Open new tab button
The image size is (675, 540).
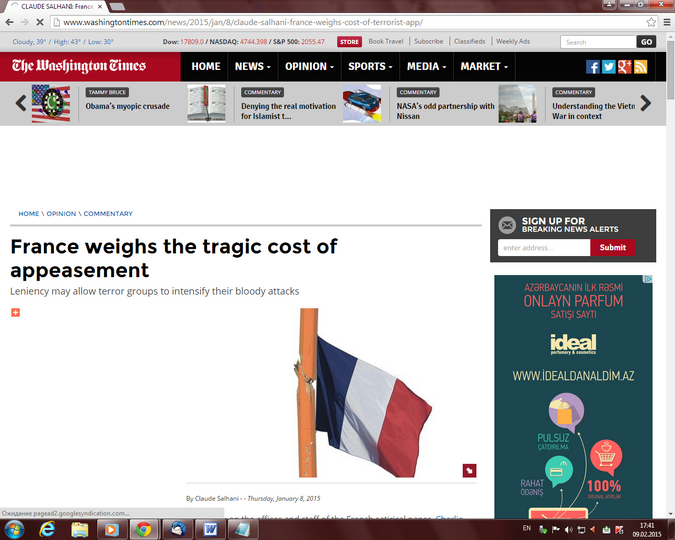coord(117,6)
